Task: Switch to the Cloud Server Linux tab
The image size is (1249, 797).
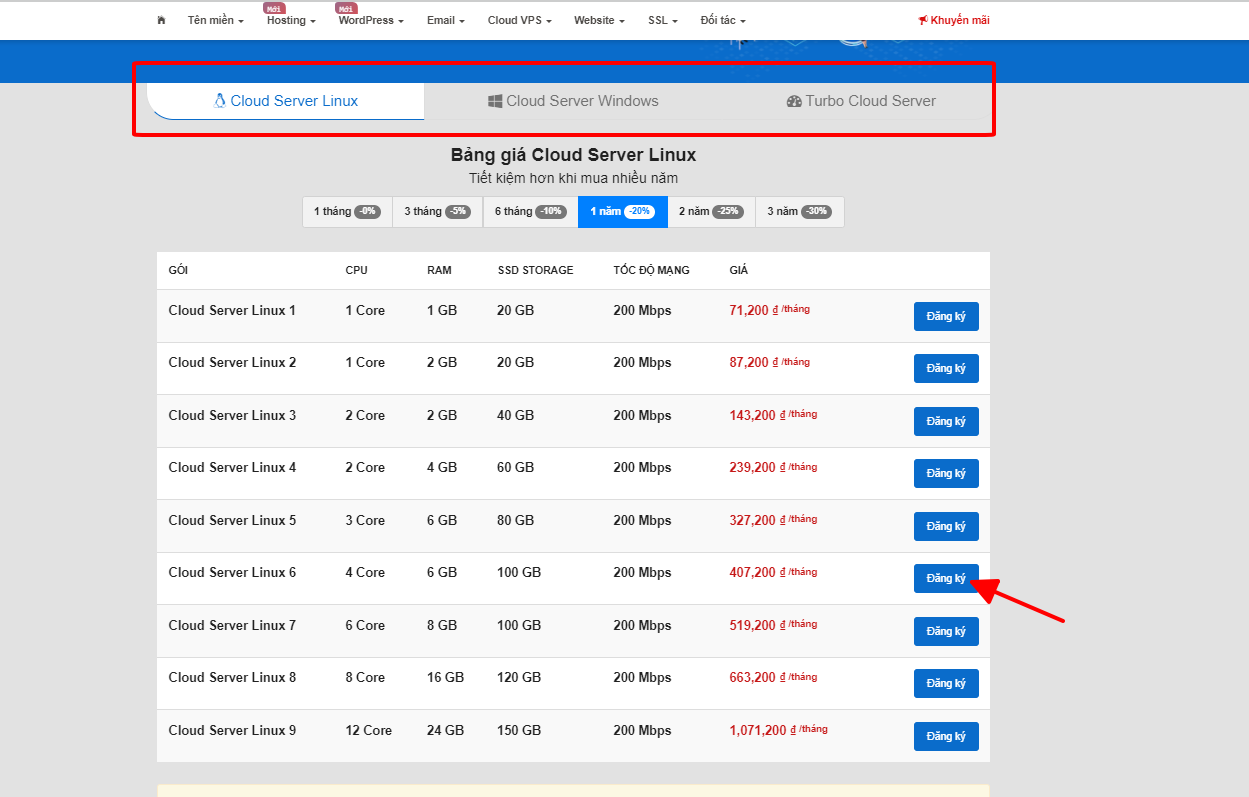Action: (x=285, y=101)
